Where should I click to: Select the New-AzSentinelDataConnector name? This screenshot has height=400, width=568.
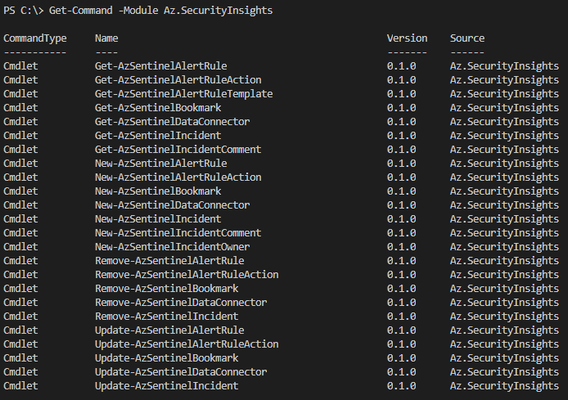click(x=172, y=205)
